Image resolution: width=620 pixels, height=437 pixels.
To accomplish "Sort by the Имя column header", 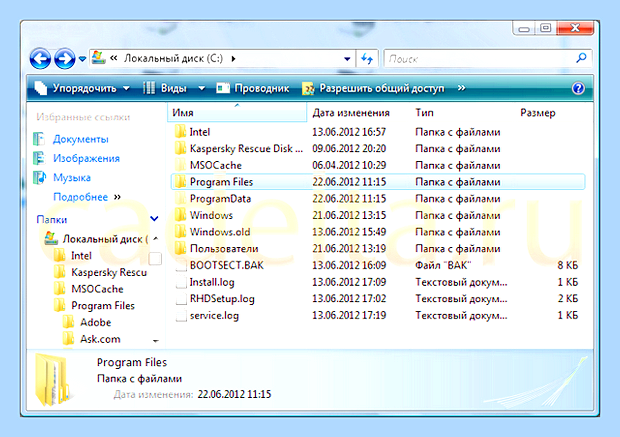I will pos(237,113).
